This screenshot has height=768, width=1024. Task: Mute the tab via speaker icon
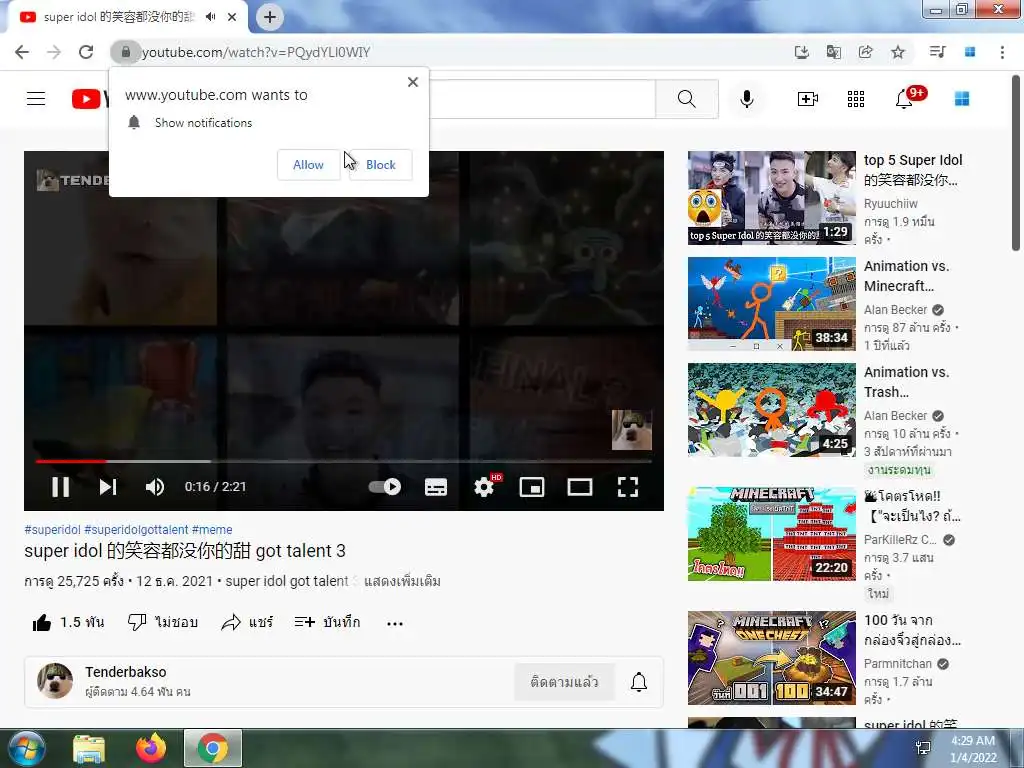(x=210, y=17)
